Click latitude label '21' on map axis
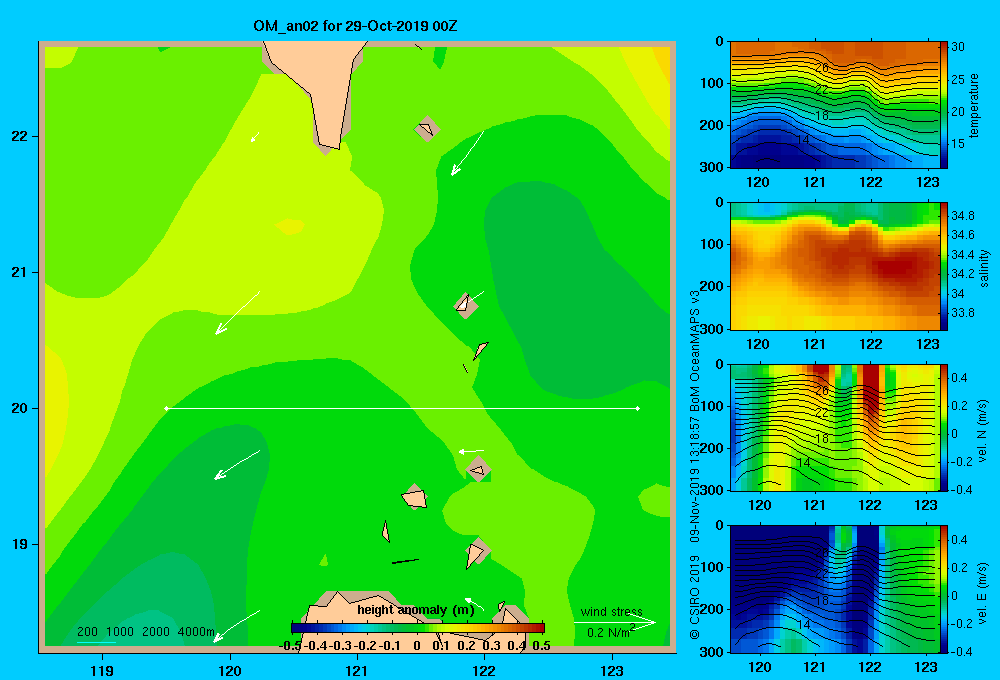The image size is (1000, 680). (x=20, y=272)
